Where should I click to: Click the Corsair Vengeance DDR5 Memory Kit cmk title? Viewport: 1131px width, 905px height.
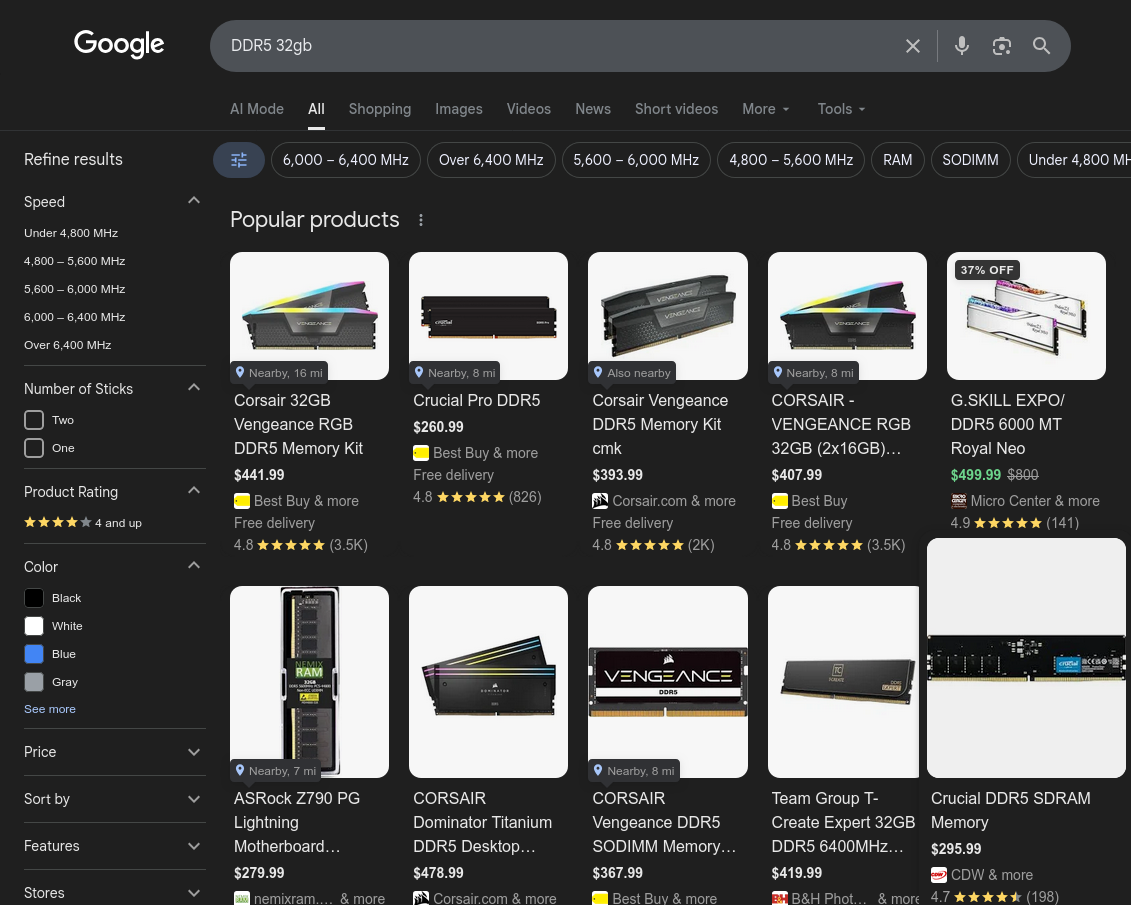660,424
